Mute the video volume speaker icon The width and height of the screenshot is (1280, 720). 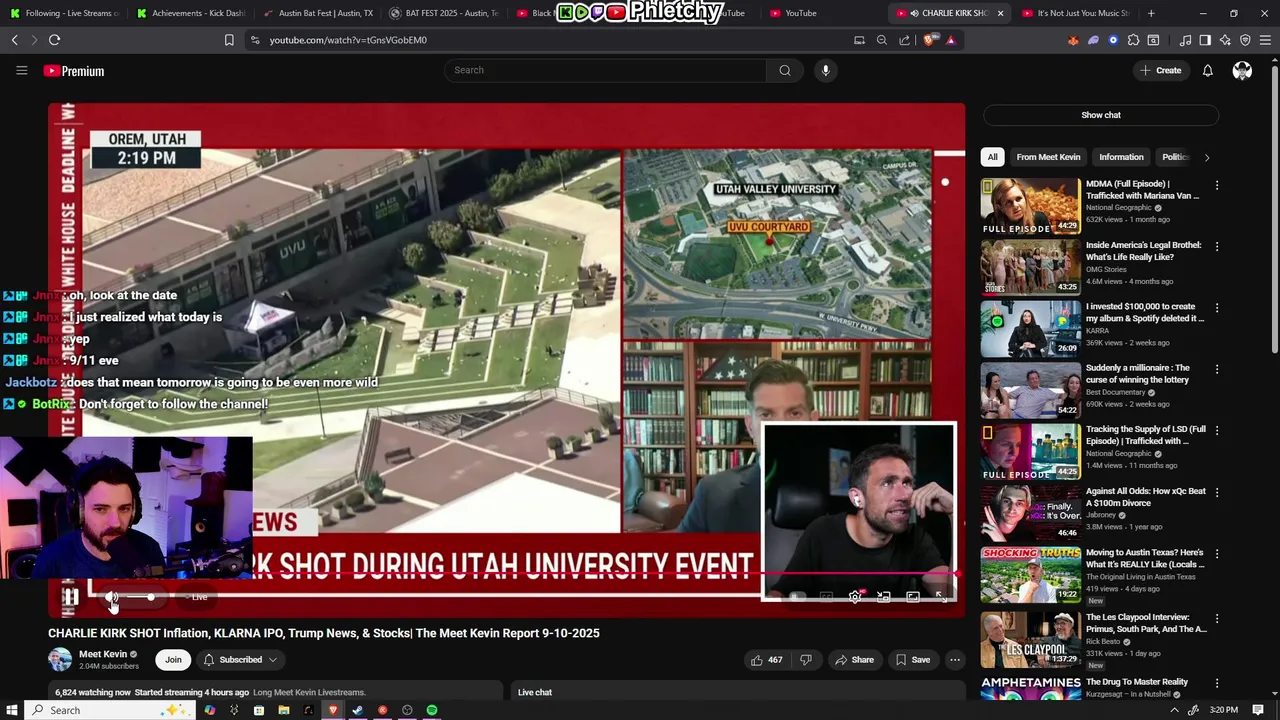click(112, 597)
